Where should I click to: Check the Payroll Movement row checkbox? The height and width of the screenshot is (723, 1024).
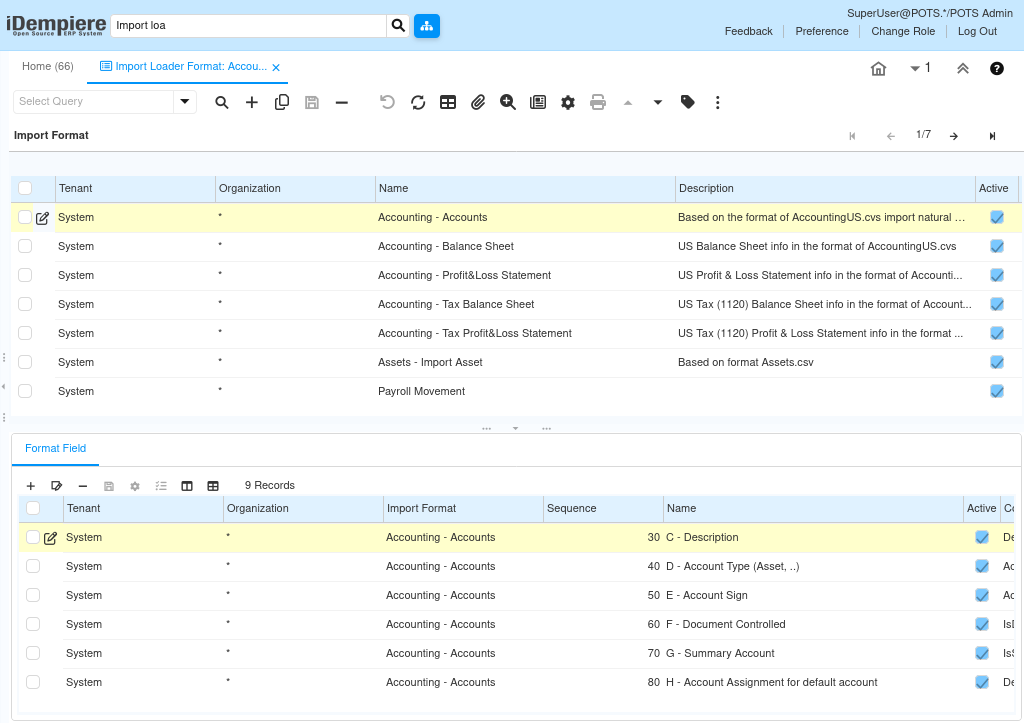click(25, 391)
